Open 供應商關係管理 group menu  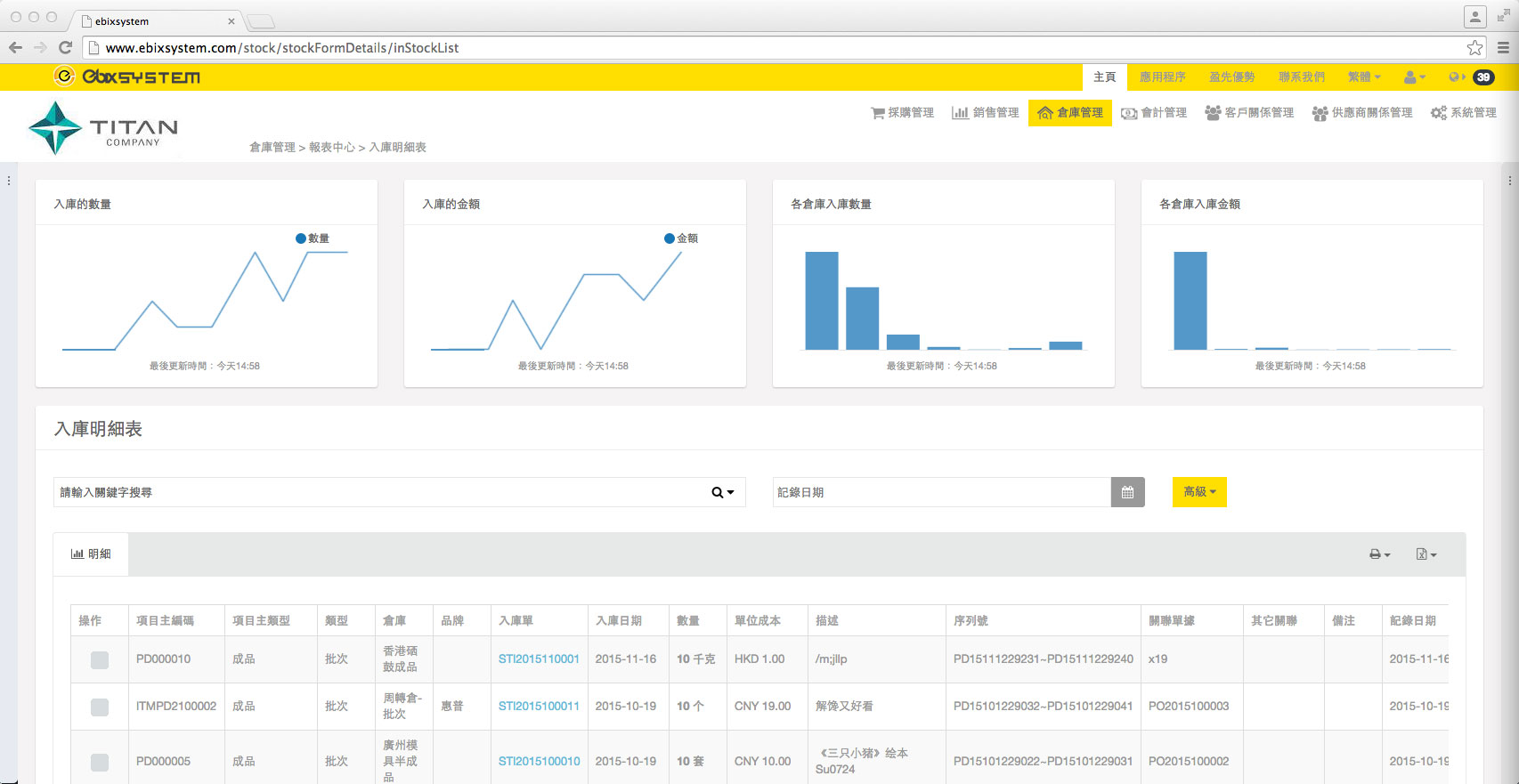pyautogui.click(x=1362, y=113)
